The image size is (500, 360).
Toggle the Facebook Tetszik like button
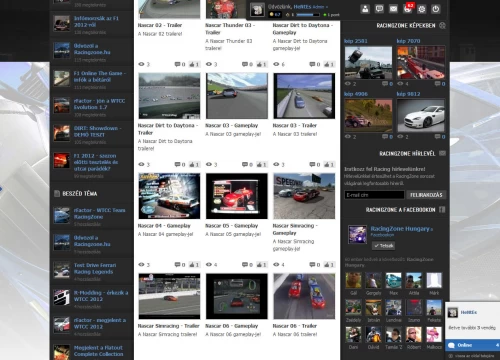point(383,246)
